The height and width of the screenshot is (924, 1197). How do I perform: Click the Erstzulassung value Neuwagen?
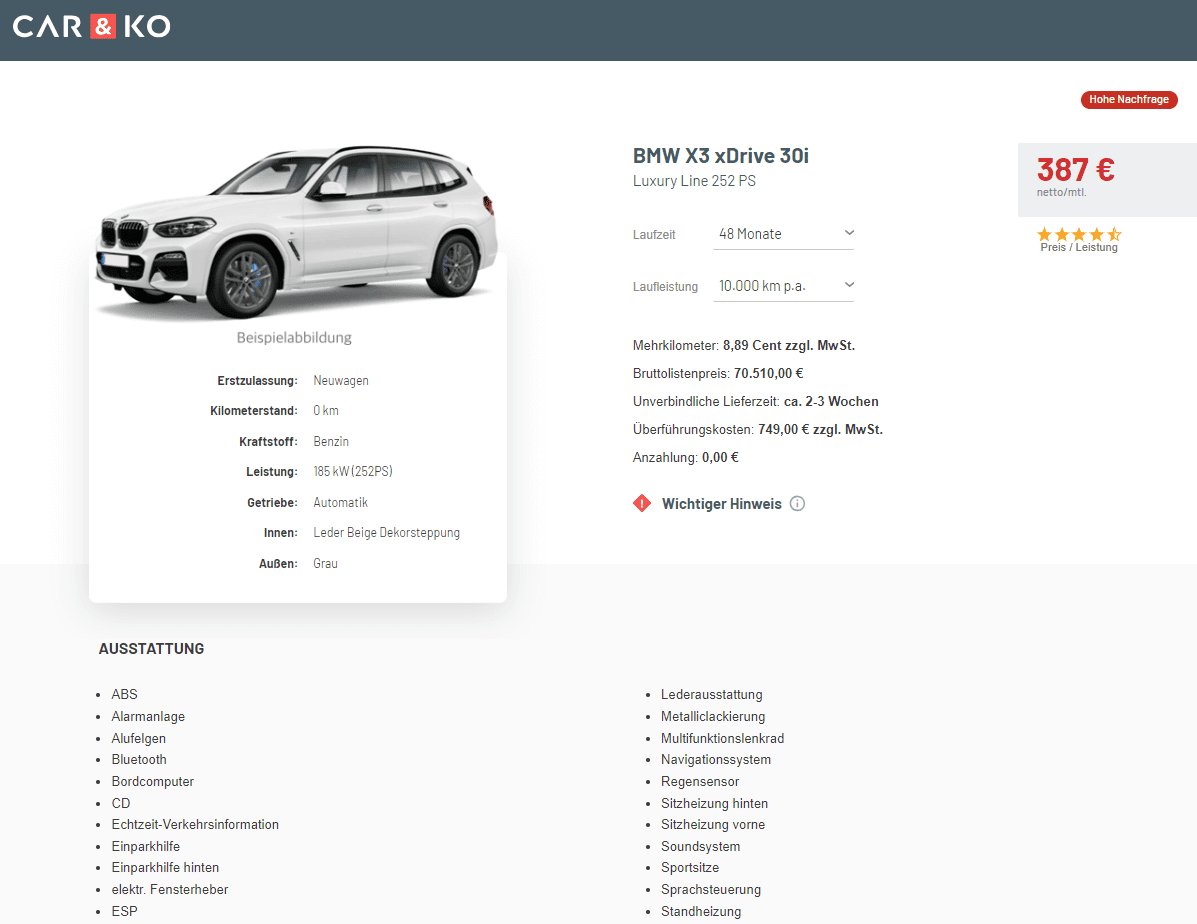click(340, 380)
